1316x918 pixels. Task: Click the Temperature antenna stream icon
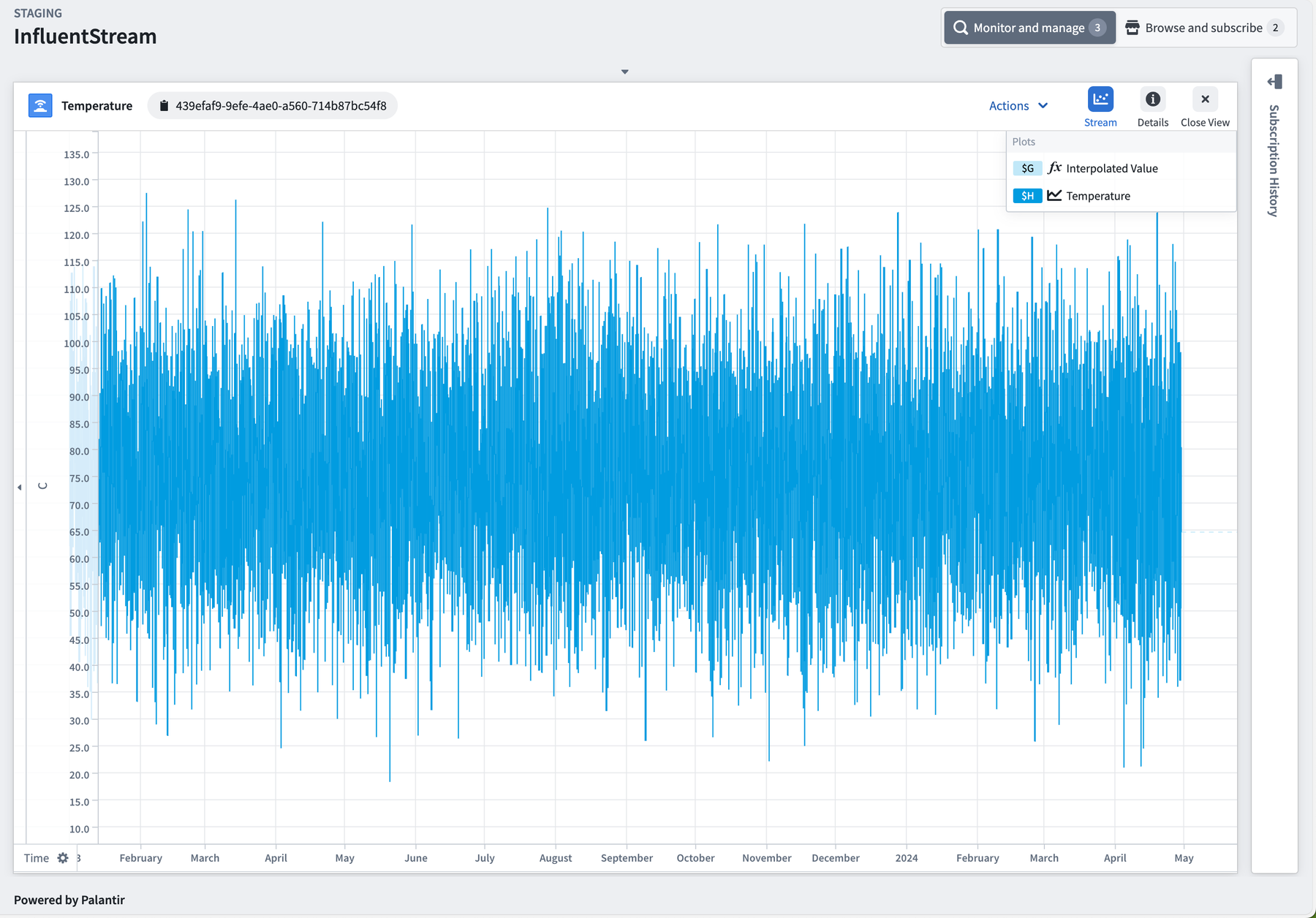click(x=39, y=105)
